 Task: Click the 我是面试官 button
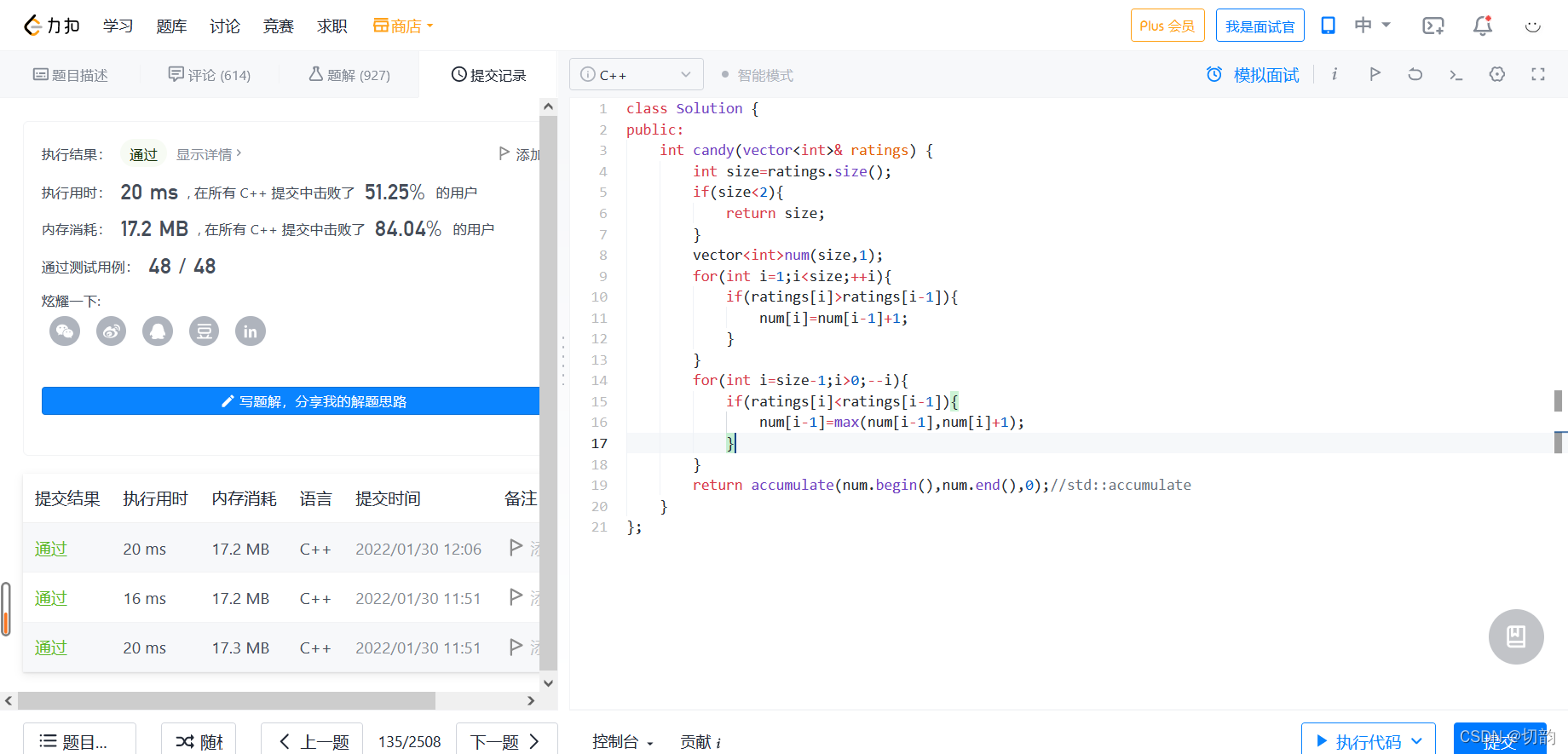click(1260, 26)
